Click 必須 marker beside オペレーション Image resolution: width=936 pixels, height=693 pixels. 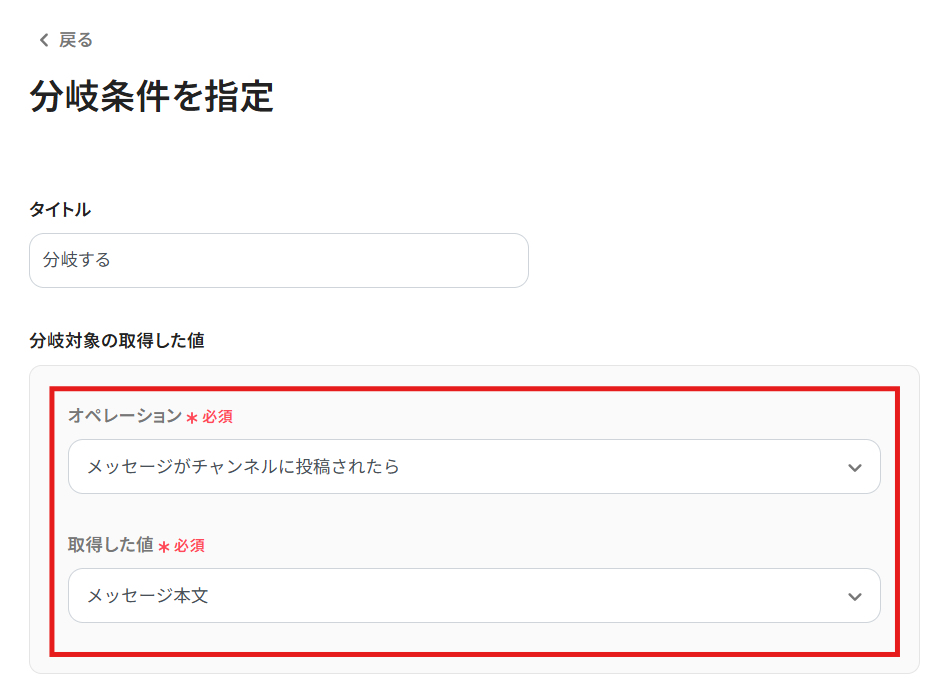pyautogui.click(x=217, y=416)
